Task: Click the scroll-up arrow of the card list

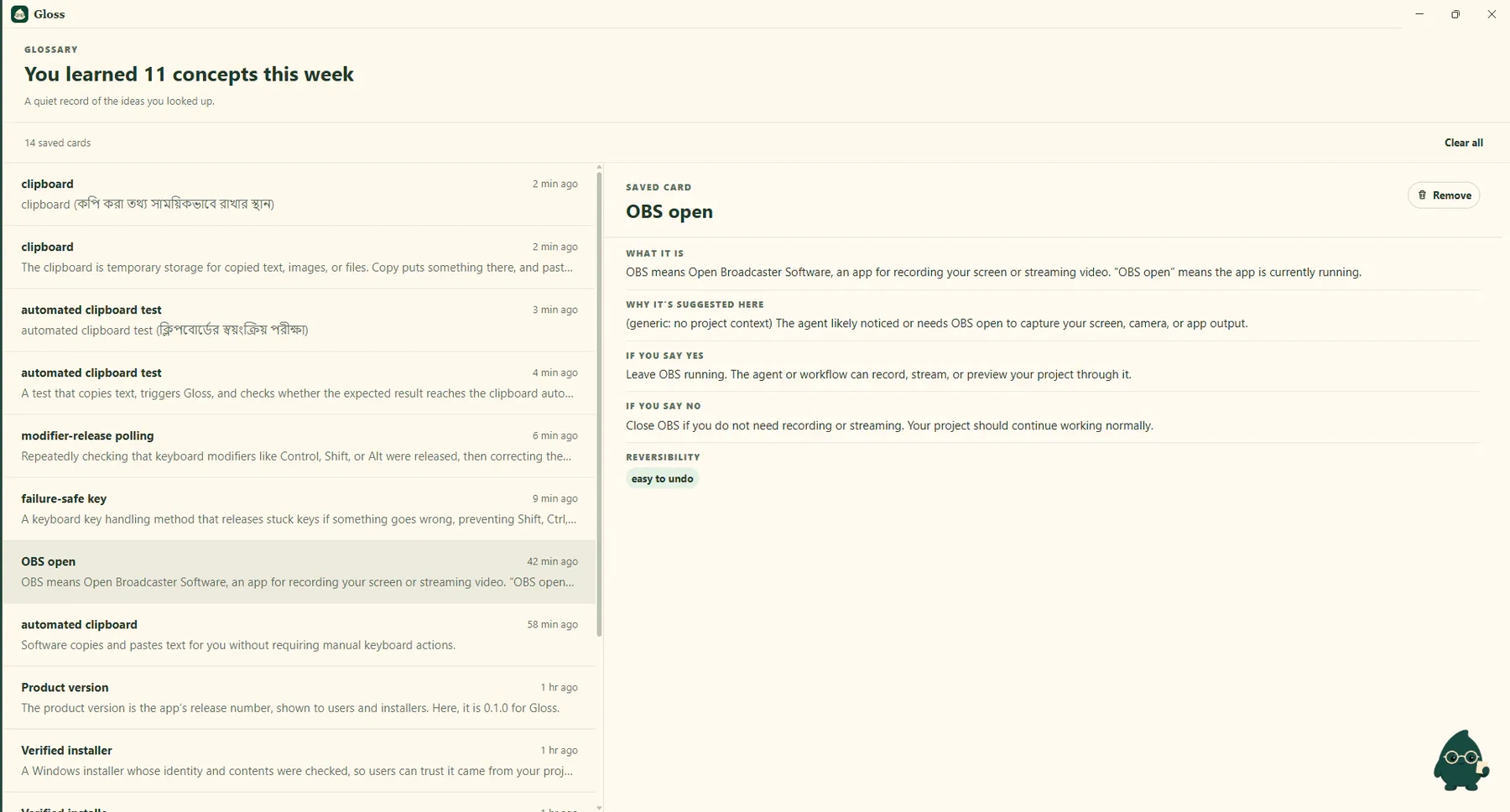Action: (599, 168)
